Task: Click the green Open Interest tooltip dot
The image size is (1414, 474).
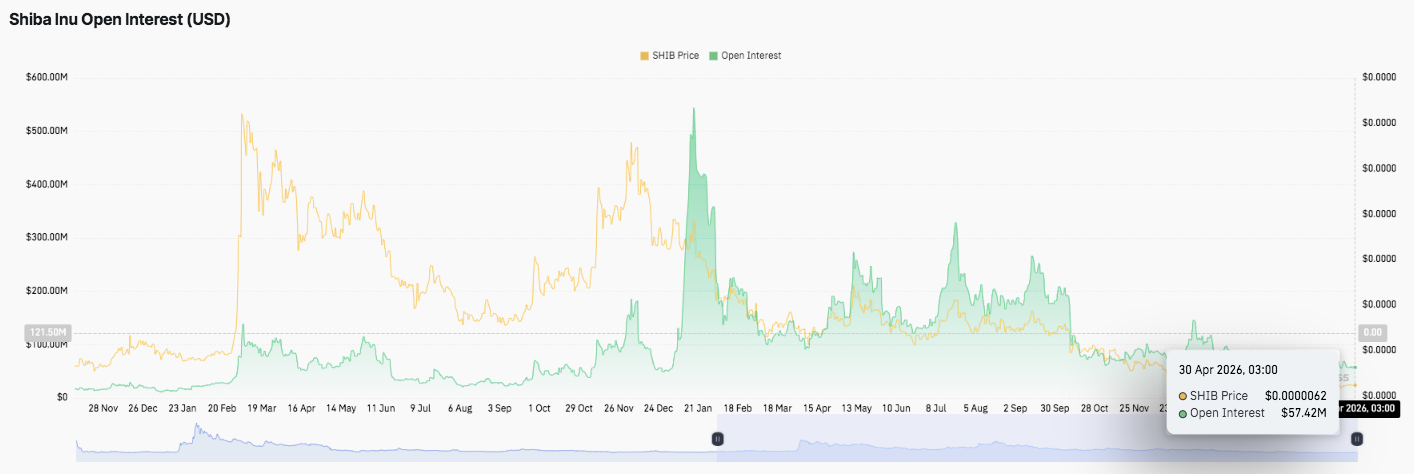Action: coord(1183,413)
